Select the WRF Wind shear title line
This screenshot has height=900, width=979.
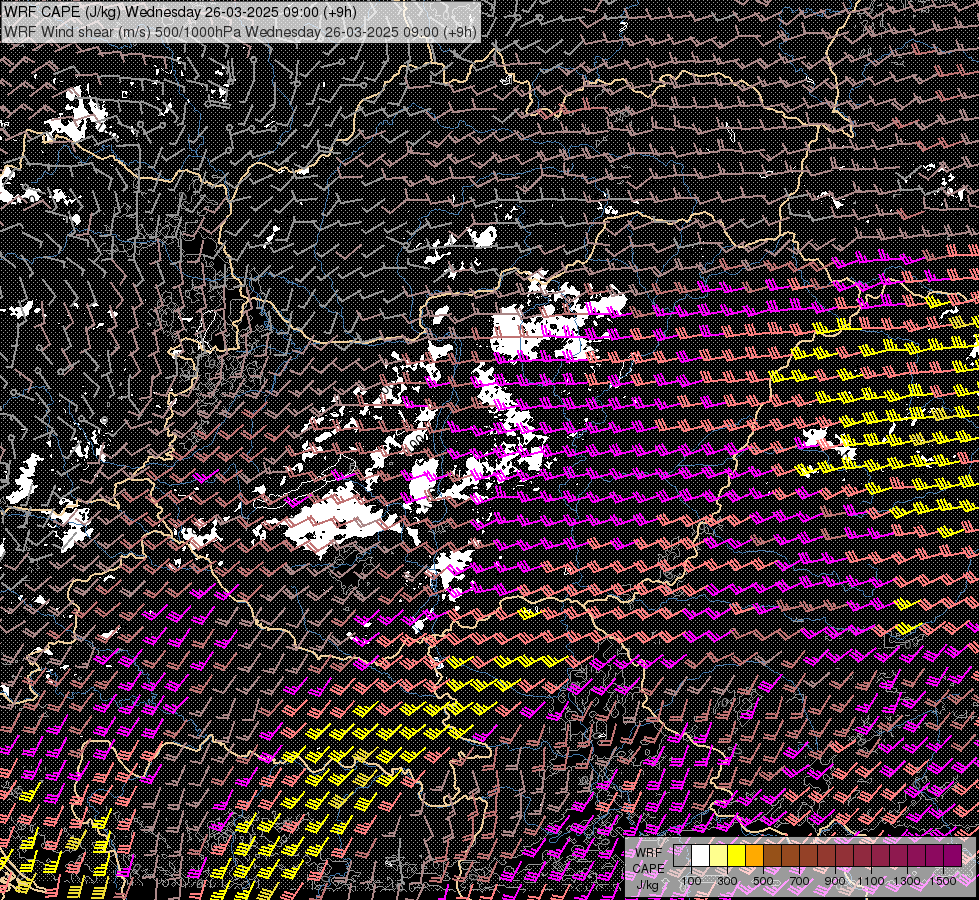240,32
